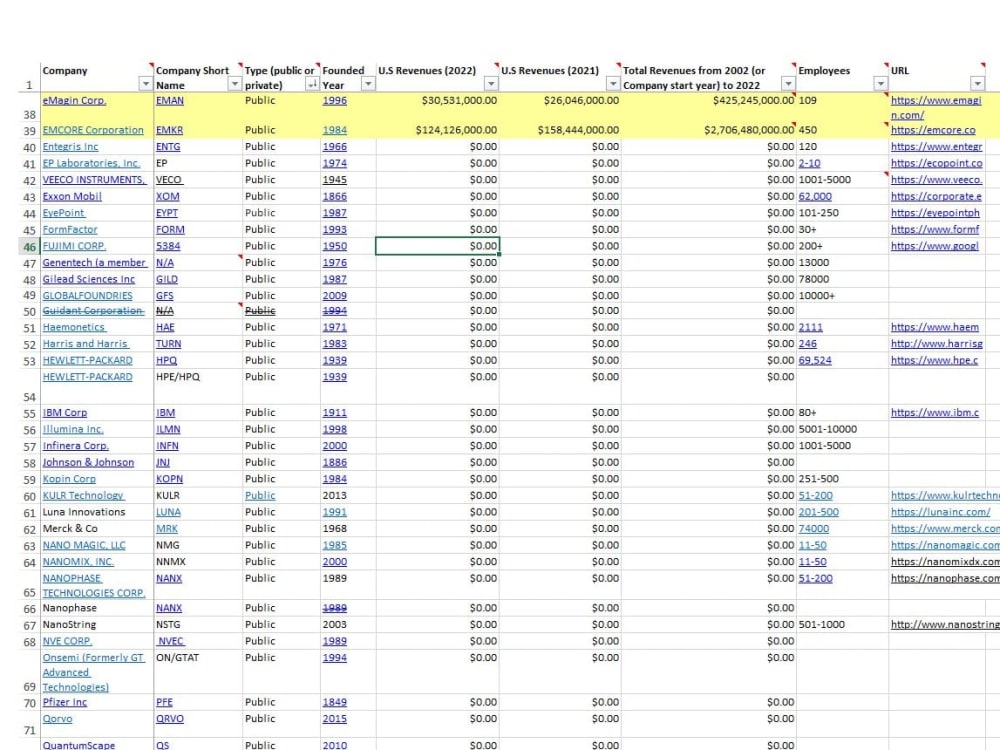Click the XOM ticker link
Screen dimensions: 1000x750
[168, 196]
